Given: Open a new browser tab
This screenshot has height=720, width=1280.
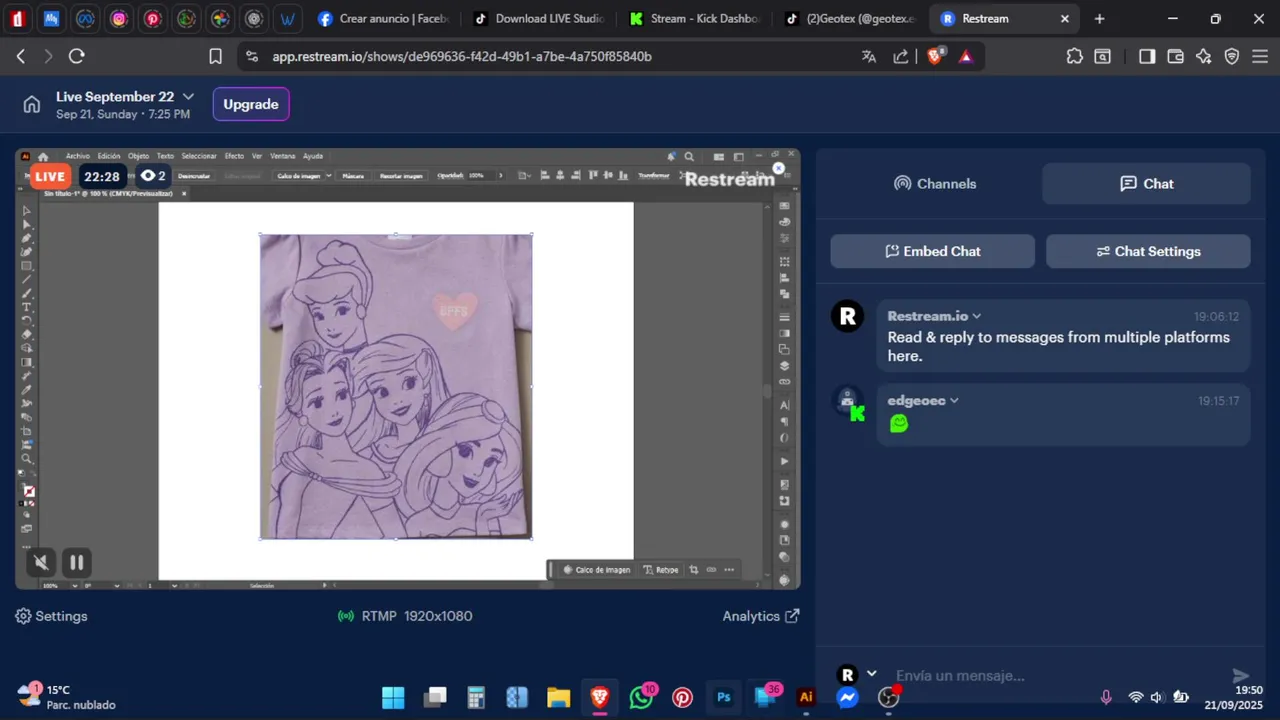Looking at the screenshot, I should (x=1100, y=19).
